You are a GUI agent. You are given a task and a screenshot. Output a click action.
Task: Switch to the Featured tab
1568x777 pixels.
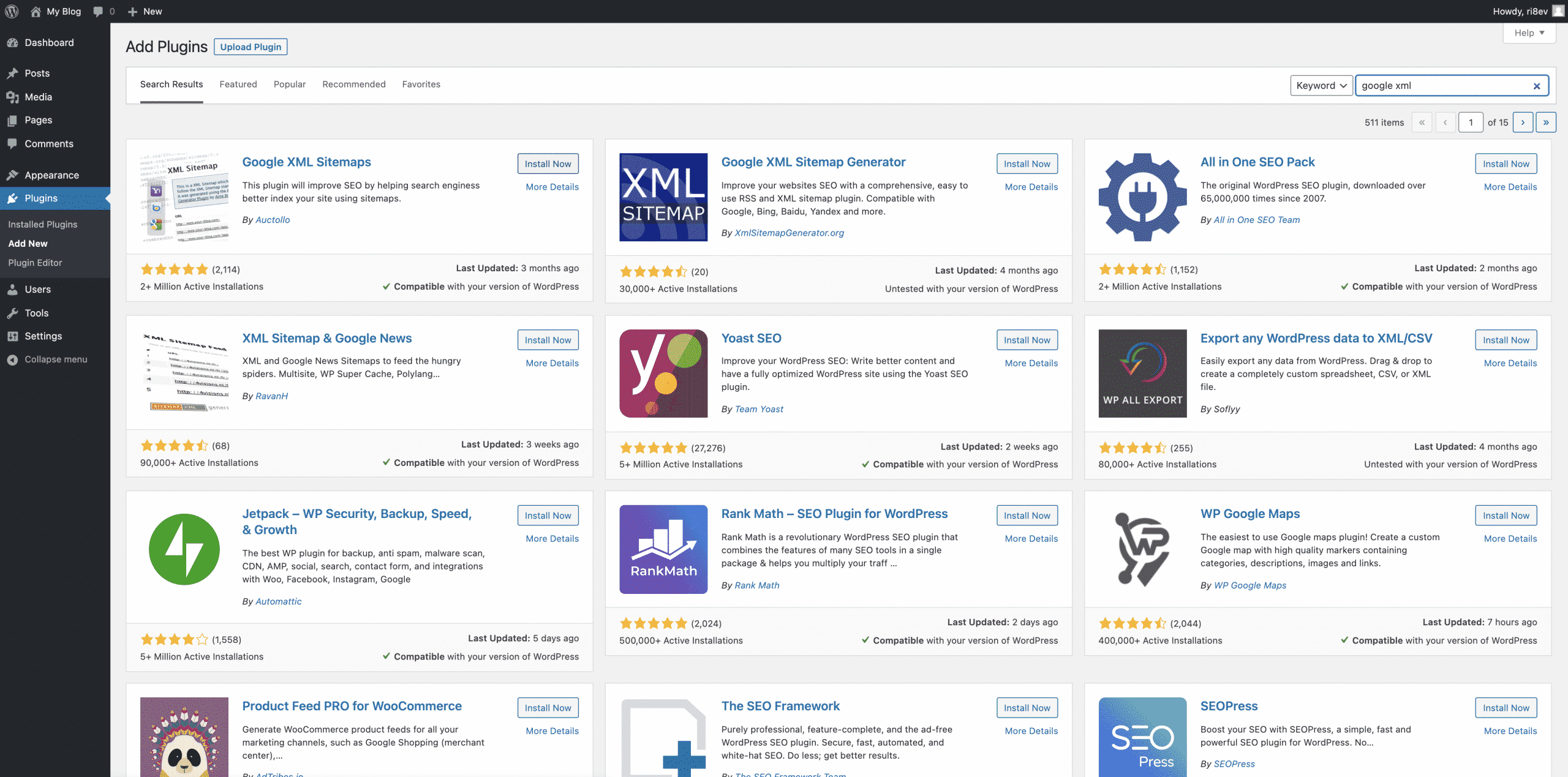coord(238,84)
